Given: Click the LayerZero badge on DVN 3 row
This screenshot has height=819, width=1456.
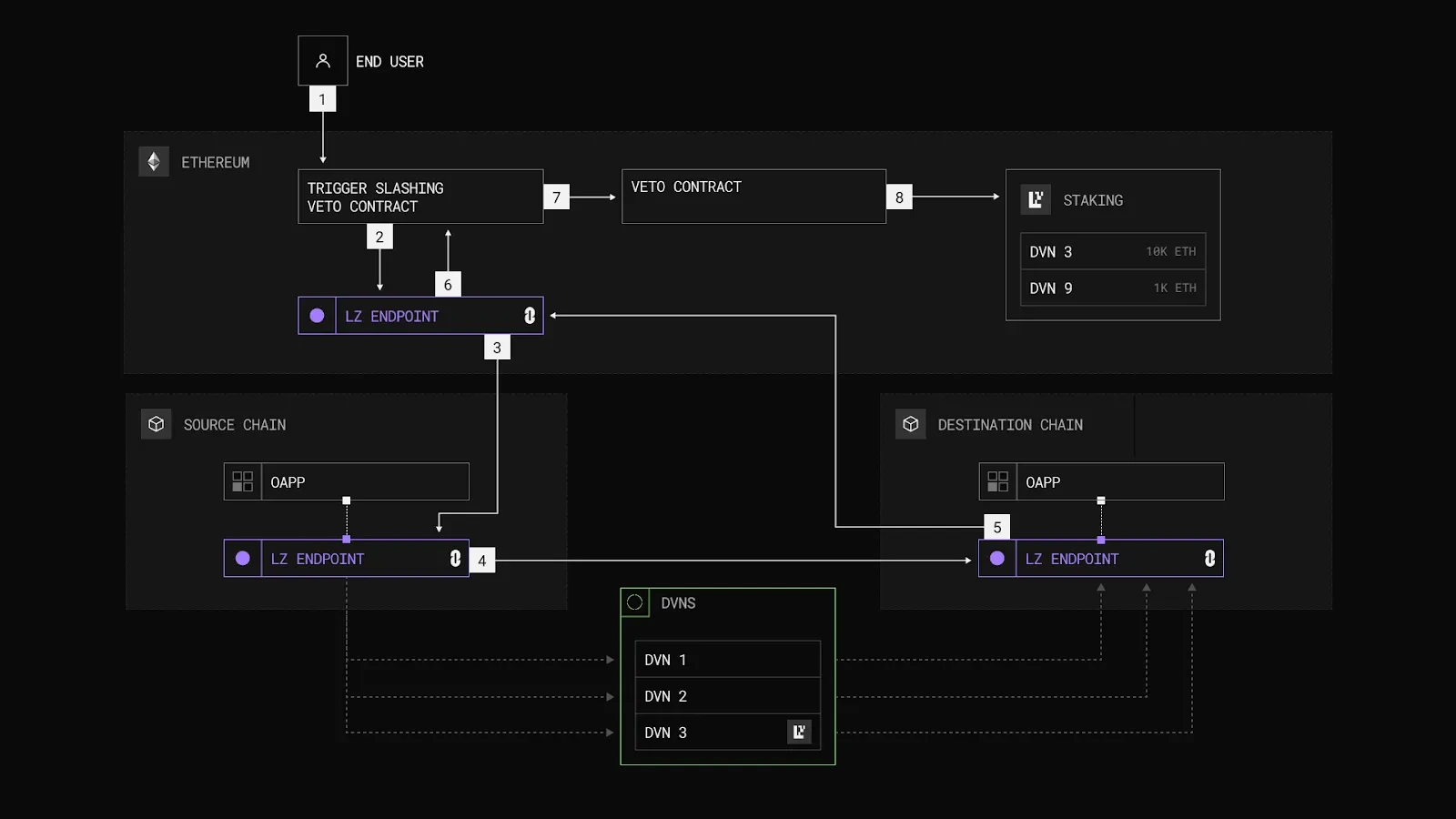Looking at the screenshot, I should click(x=799, y=731).
